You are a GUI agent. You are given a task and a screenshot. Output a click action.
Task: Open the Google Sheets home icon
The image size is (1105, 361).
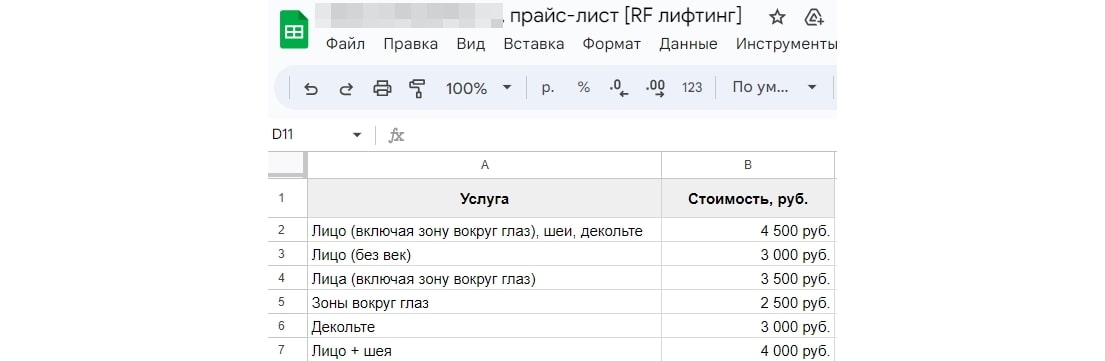(x=293, y=30)
